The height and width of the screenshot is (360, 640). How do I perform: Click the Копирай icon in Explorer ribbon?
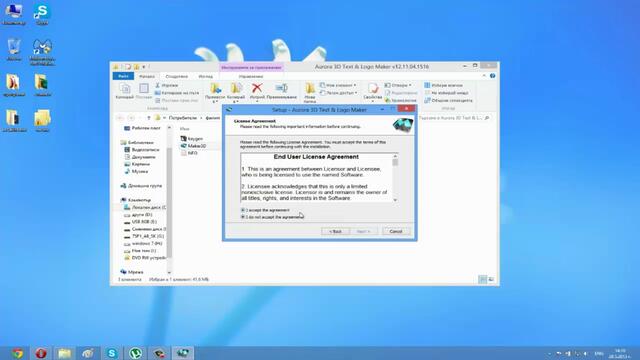click(x=124, y=91)
